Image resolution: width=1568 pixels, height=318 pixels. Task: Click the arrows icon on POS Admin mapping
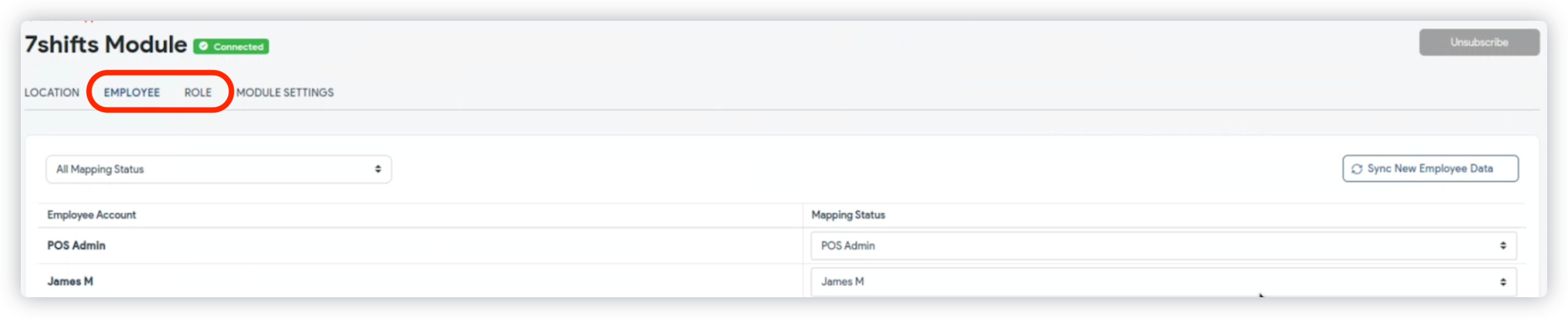pos(1503,246)
